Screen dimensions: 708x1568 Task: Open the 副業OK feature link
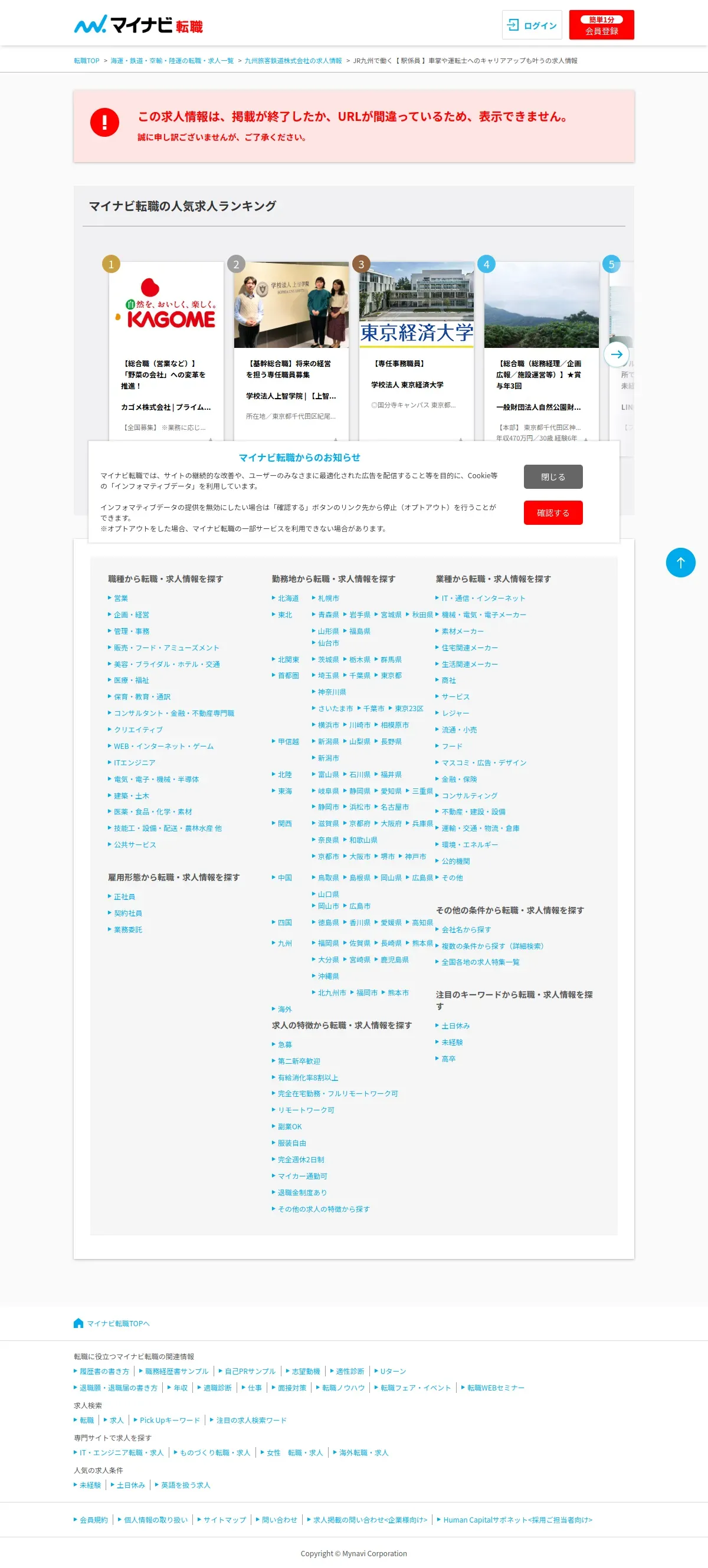(x=289, y=1127)
